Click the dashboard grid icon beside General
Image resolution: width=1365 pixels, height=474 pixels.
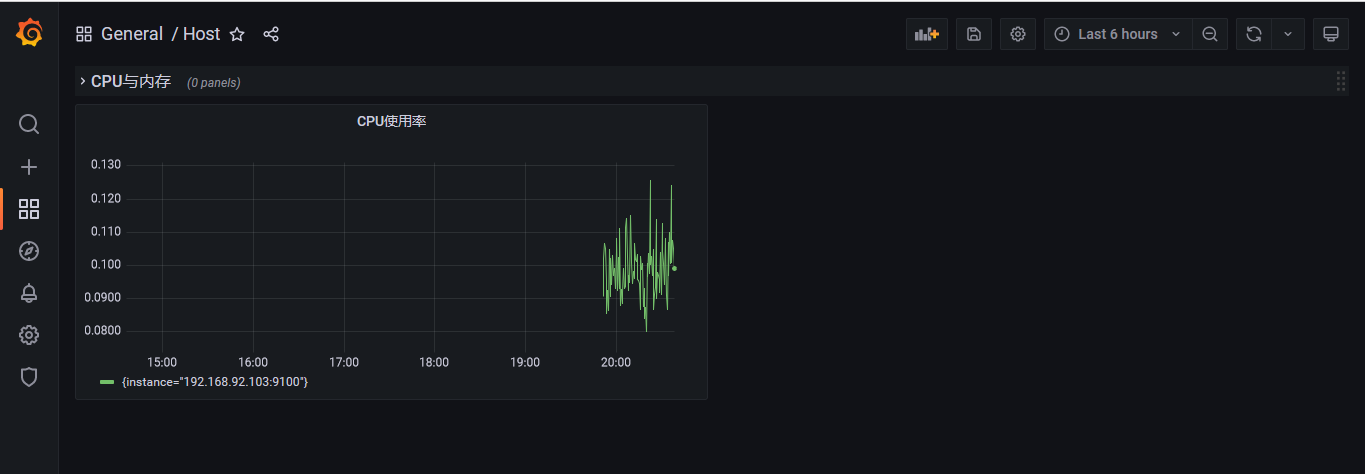84,34
